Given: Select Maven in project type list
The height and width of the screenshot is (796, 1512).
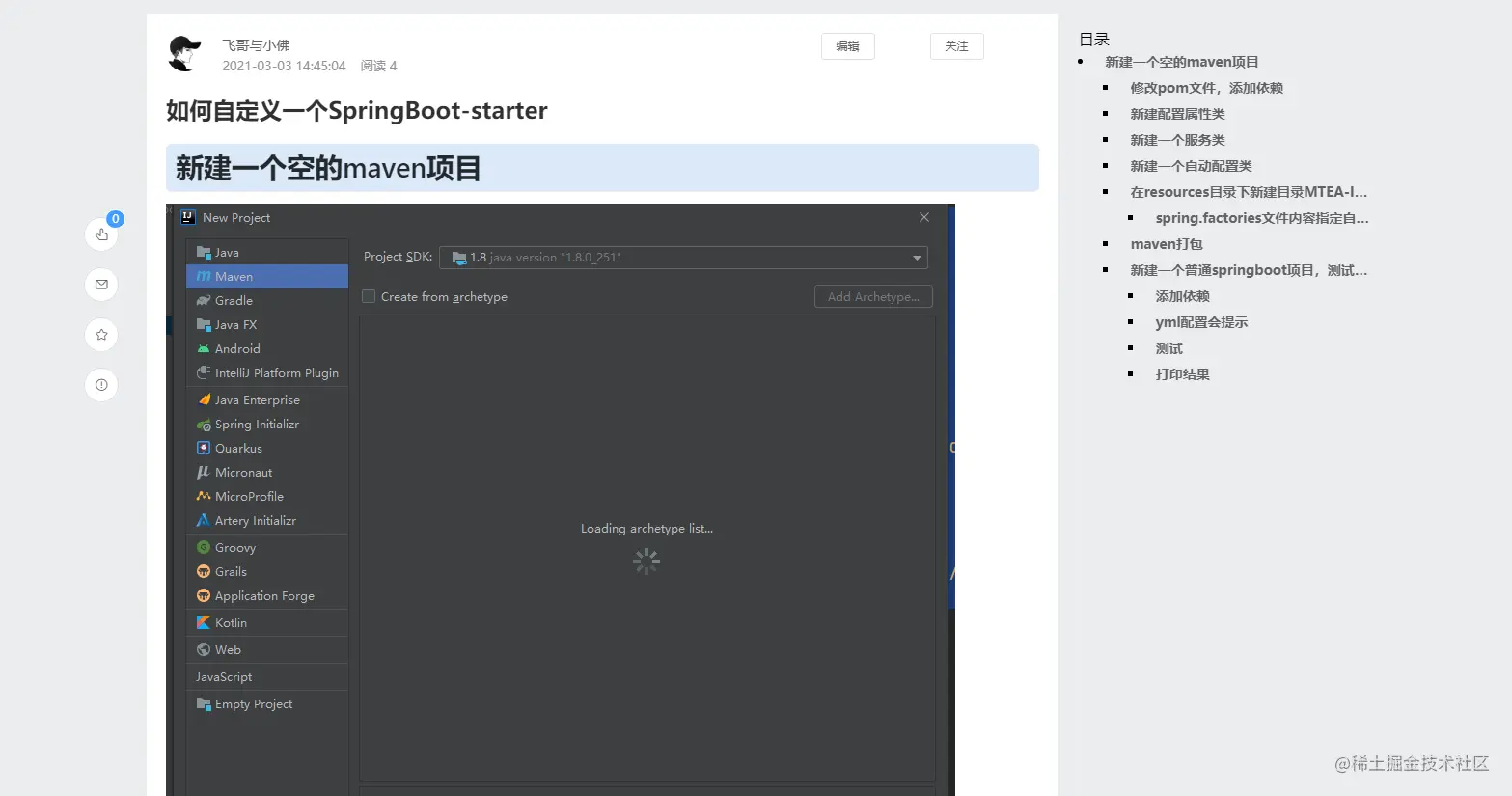Looking at the screenshot, I should [267, 276].
